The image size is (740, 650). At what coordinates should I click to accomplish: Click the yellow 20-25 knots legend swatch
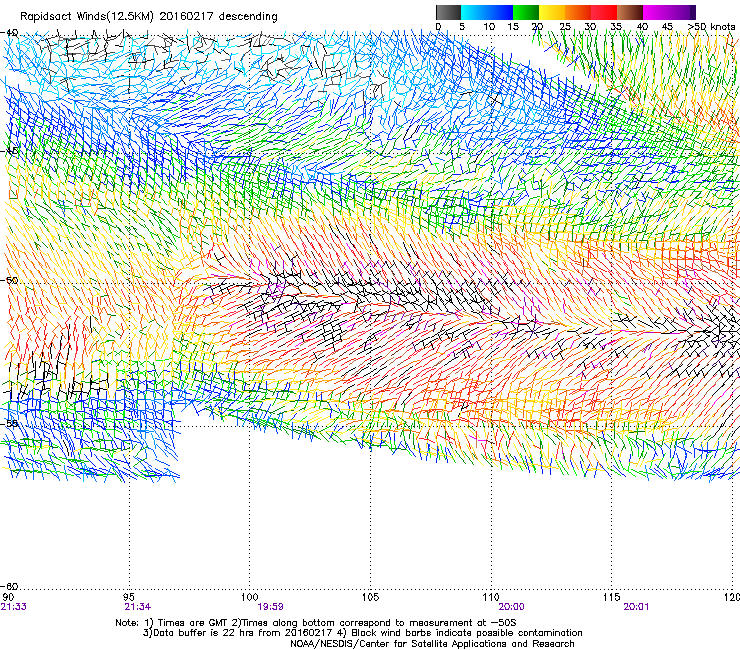552,12
